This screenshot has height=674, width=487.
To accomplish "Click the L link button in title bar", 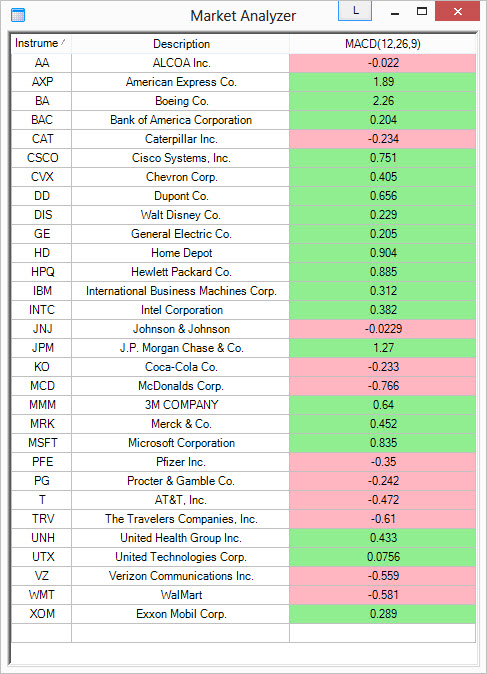I will click(x=355, y=11).
